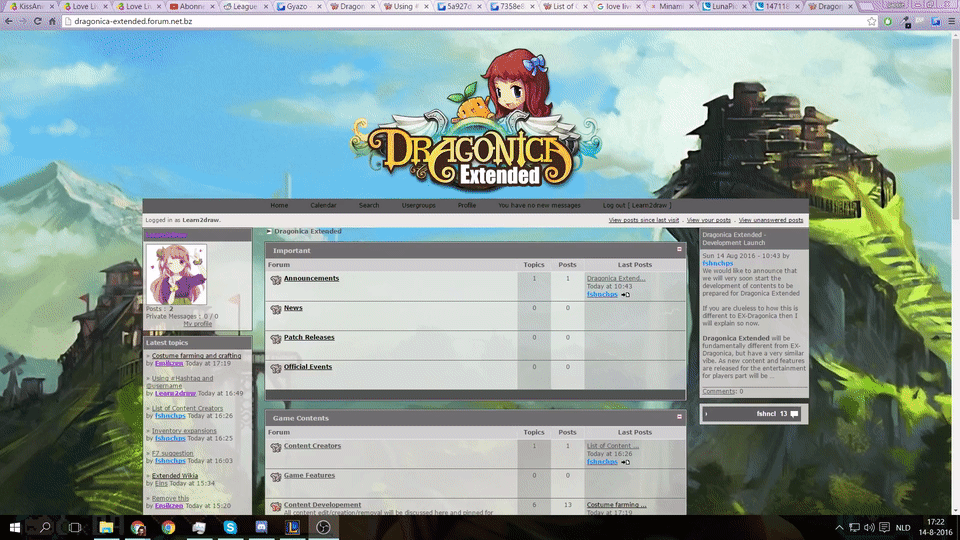Image resolution: width=960 pixels, height=540 pixels.
Task: Open Inventory expansions latest topic
Action: pyautogui.click(x=184, y=431)
